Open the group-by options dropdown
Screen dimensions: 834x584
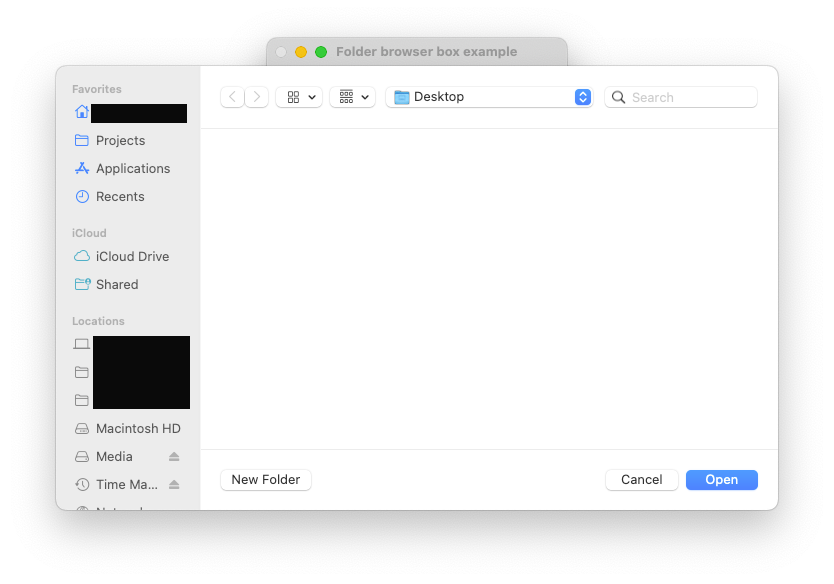(352, 97)
